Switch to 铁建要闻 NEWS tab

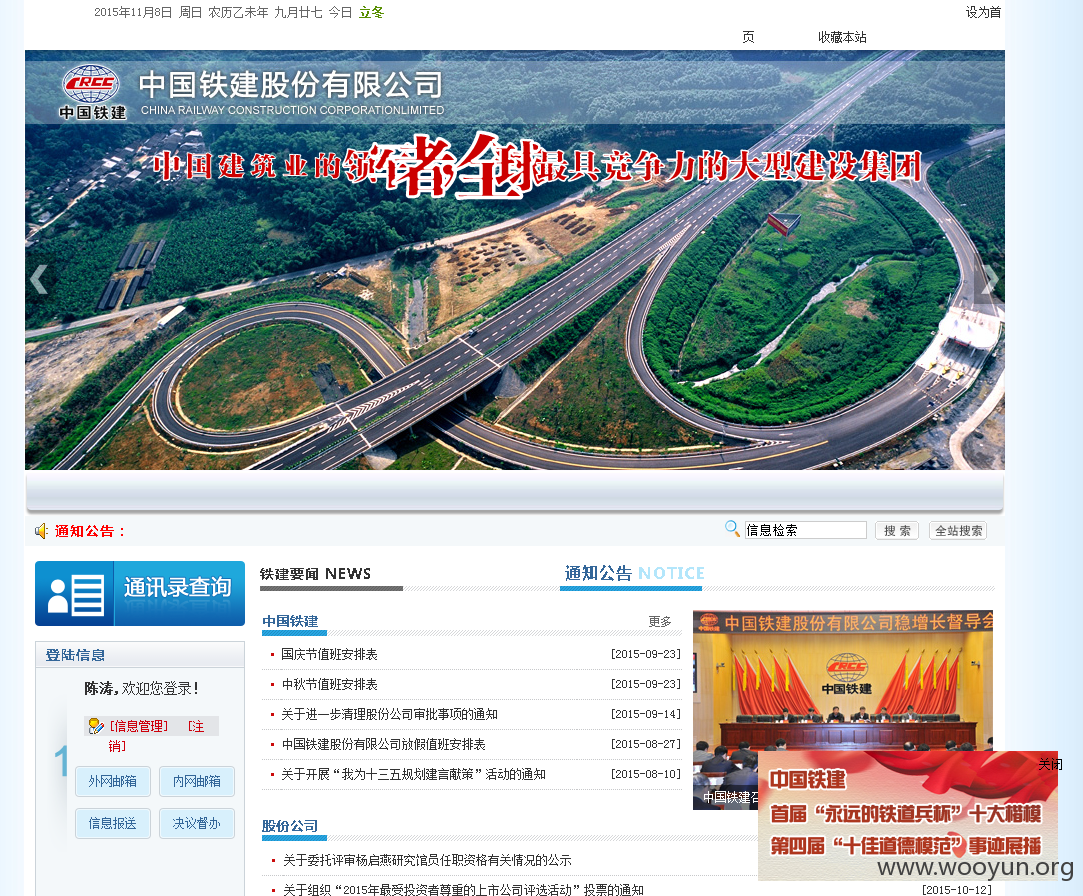tap(316, 574)
